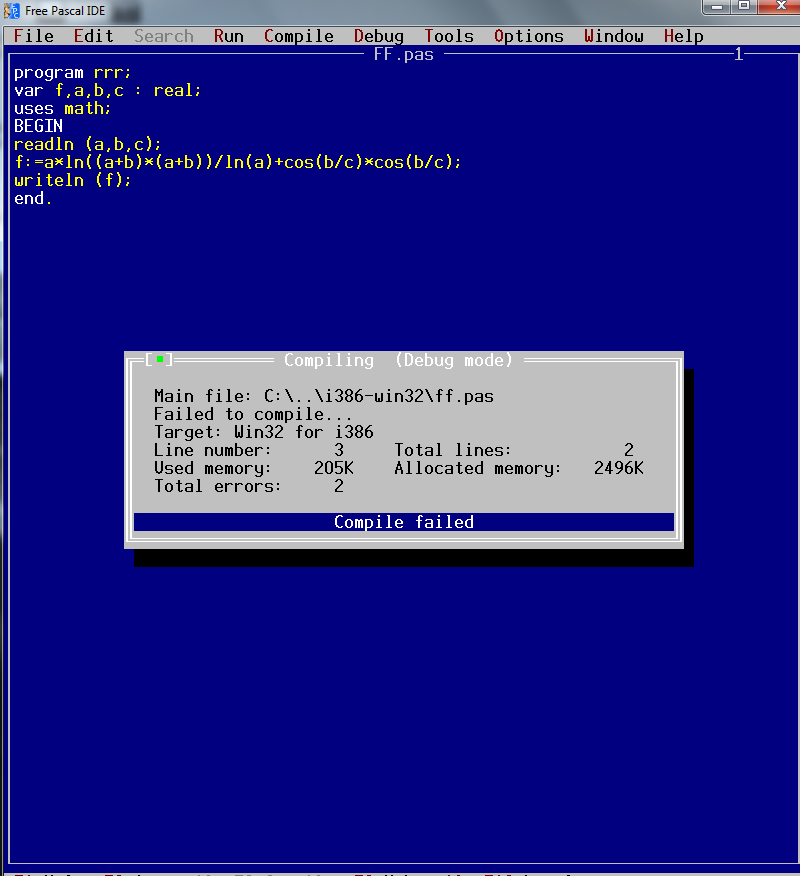Open the File menu
This screenshot has height=876, width=800.
click(x=34, y=36)
